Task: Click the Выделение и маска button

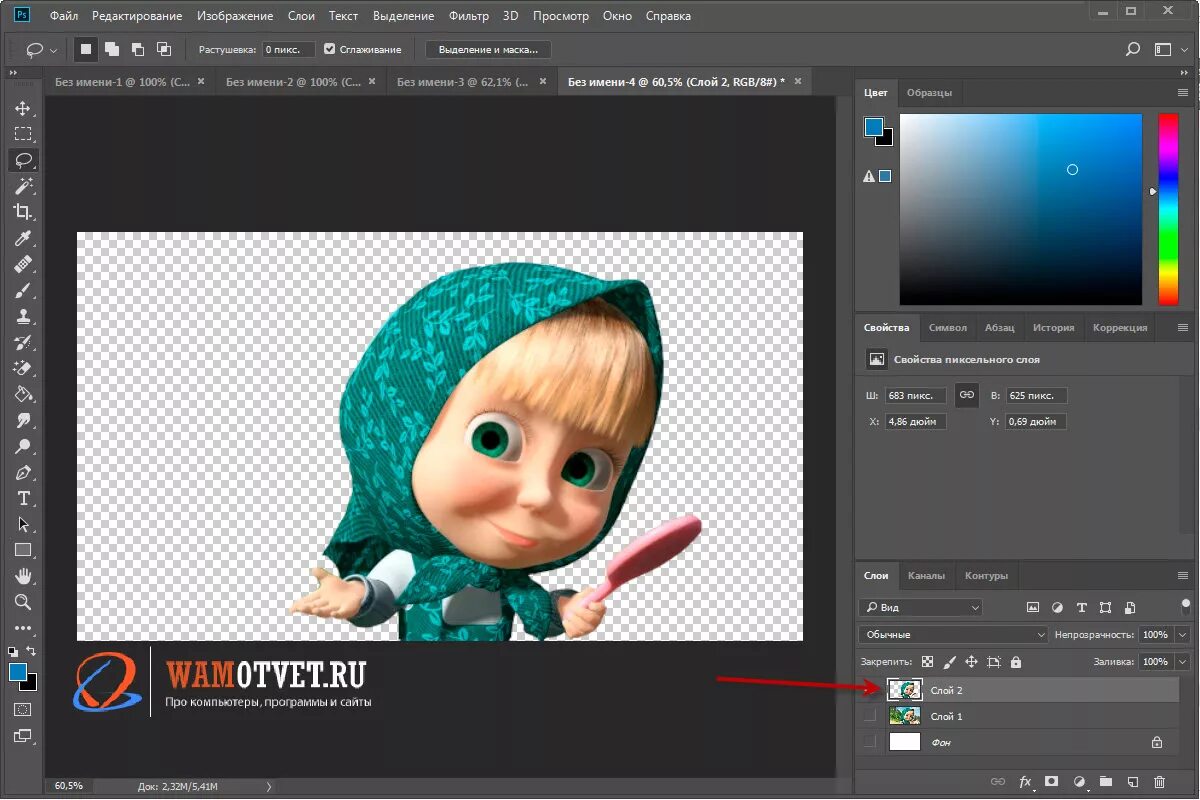Action: click(x=488, y=49)
